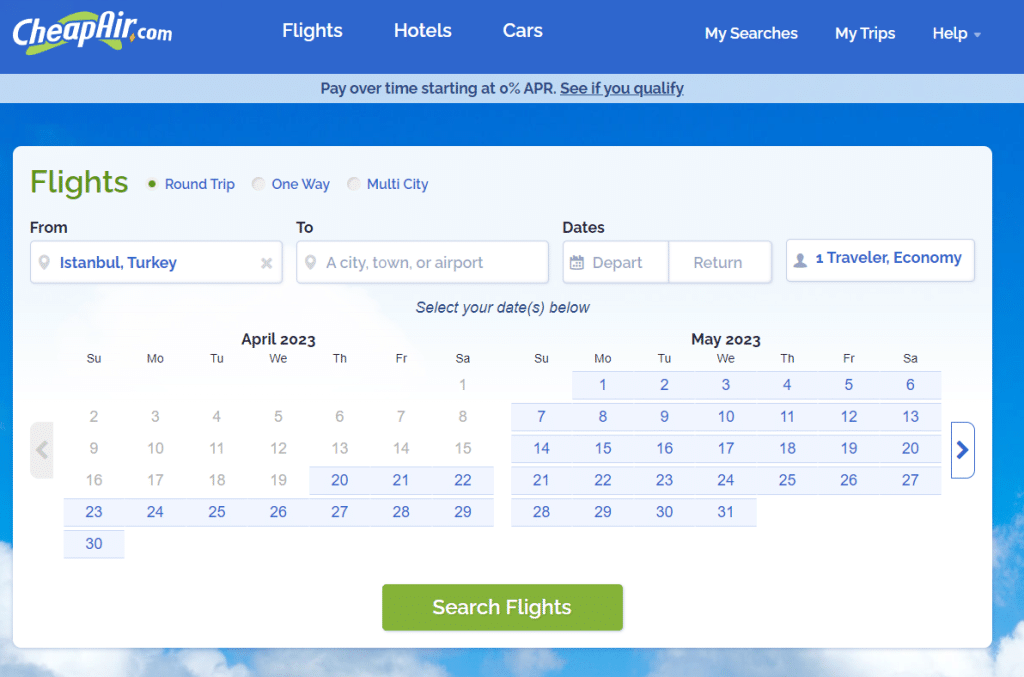Open the Help dropdown menu
This screenshot has height=677, width=1024.
(956, 33)
